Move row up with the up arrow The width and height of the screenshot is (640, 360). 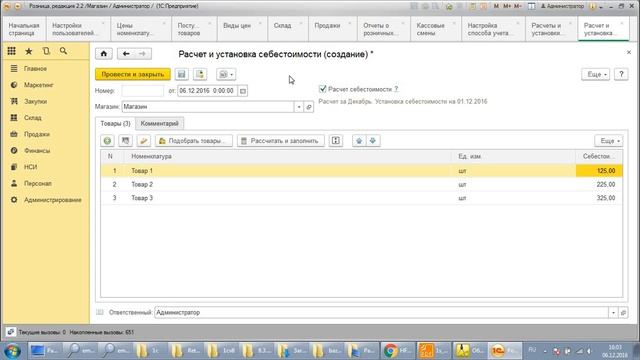point(359,141)
